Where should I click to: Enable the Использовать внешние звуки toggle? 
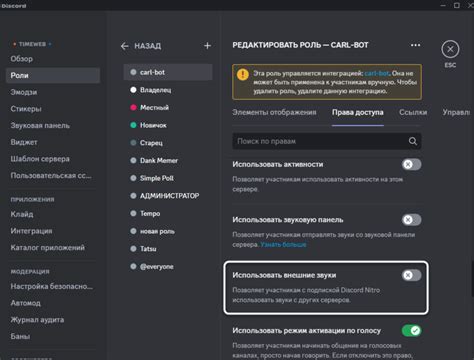[x=411, y=275]
